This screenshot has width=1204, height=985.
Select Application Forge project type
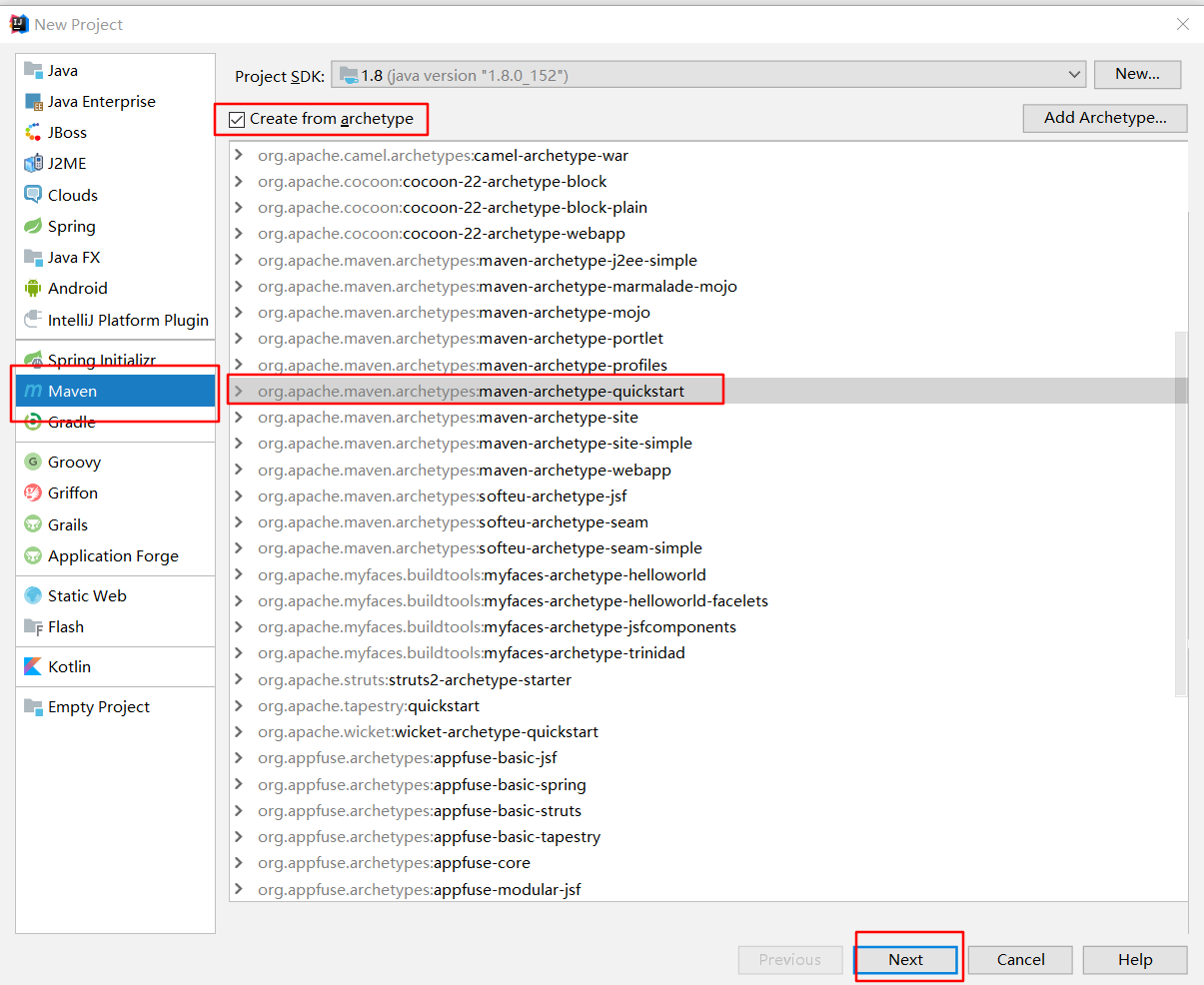coord(116,556)
